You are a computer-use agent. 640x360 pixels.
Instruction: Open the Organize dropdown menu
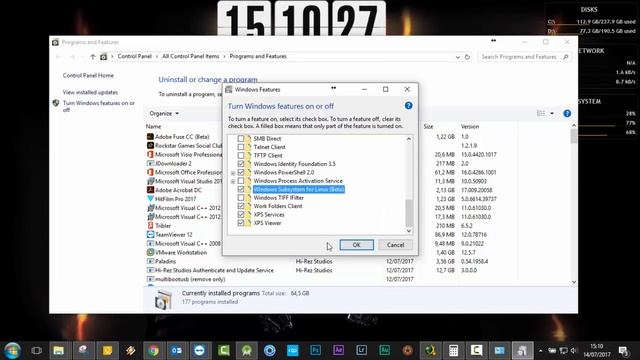(164, 113)
